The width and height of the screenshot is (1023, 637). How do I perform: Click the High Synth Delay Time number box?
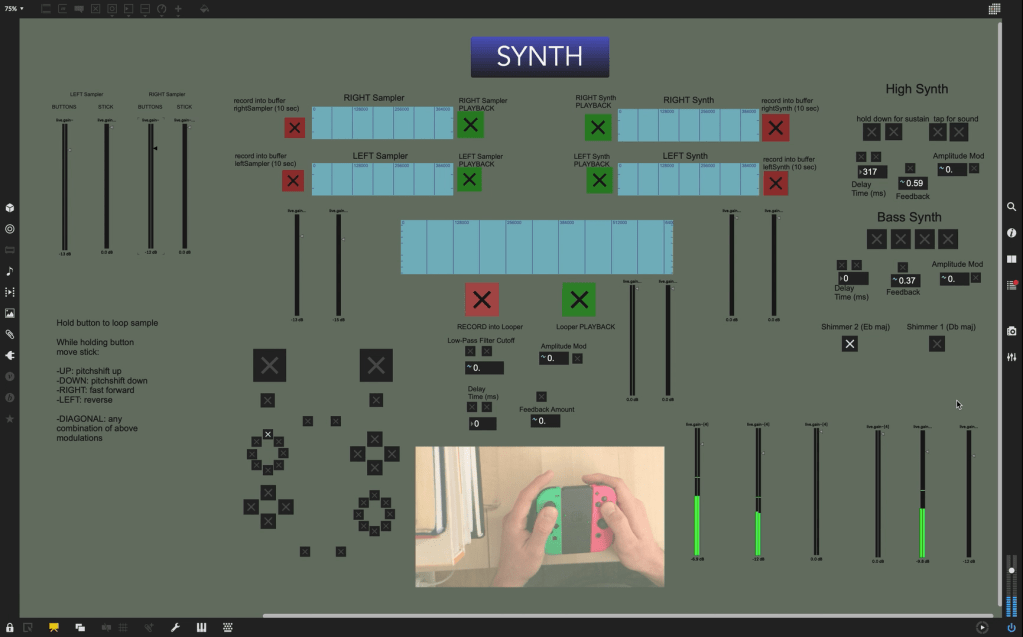point(872,172)
